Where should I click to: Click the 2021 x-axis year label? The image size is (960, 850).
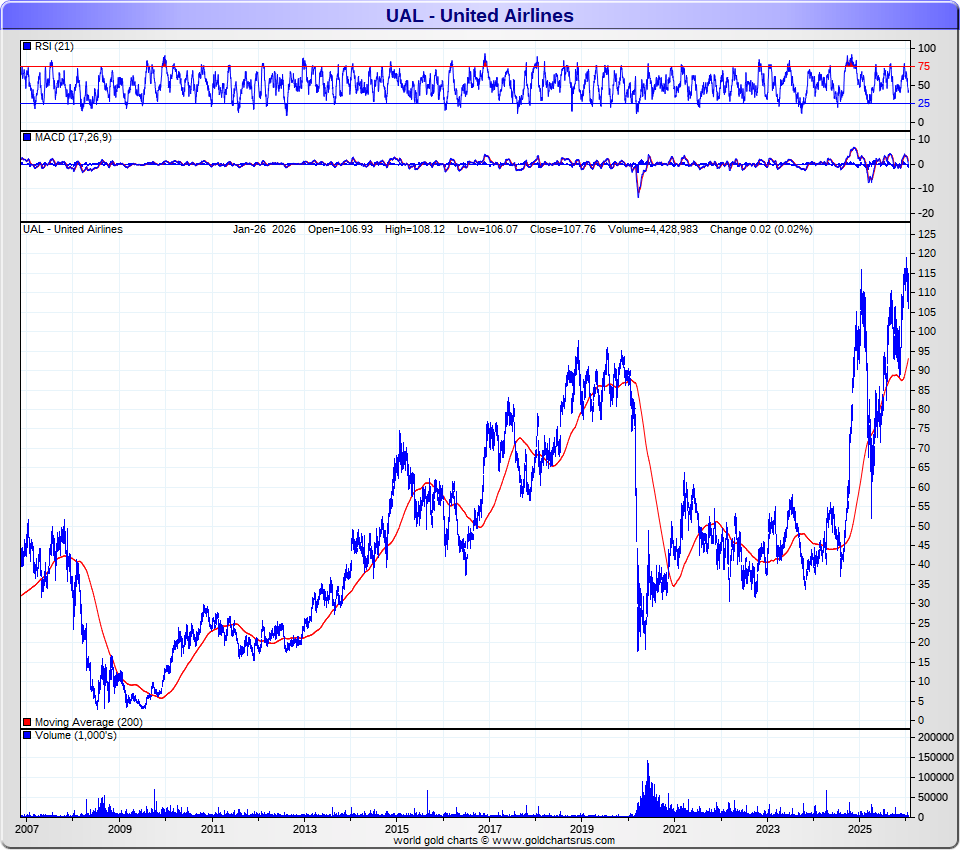675,829
